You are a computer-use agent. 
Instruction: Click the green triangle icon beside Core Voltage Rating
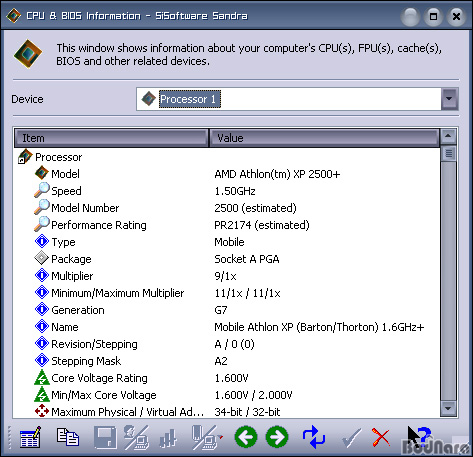click(42, 377)
